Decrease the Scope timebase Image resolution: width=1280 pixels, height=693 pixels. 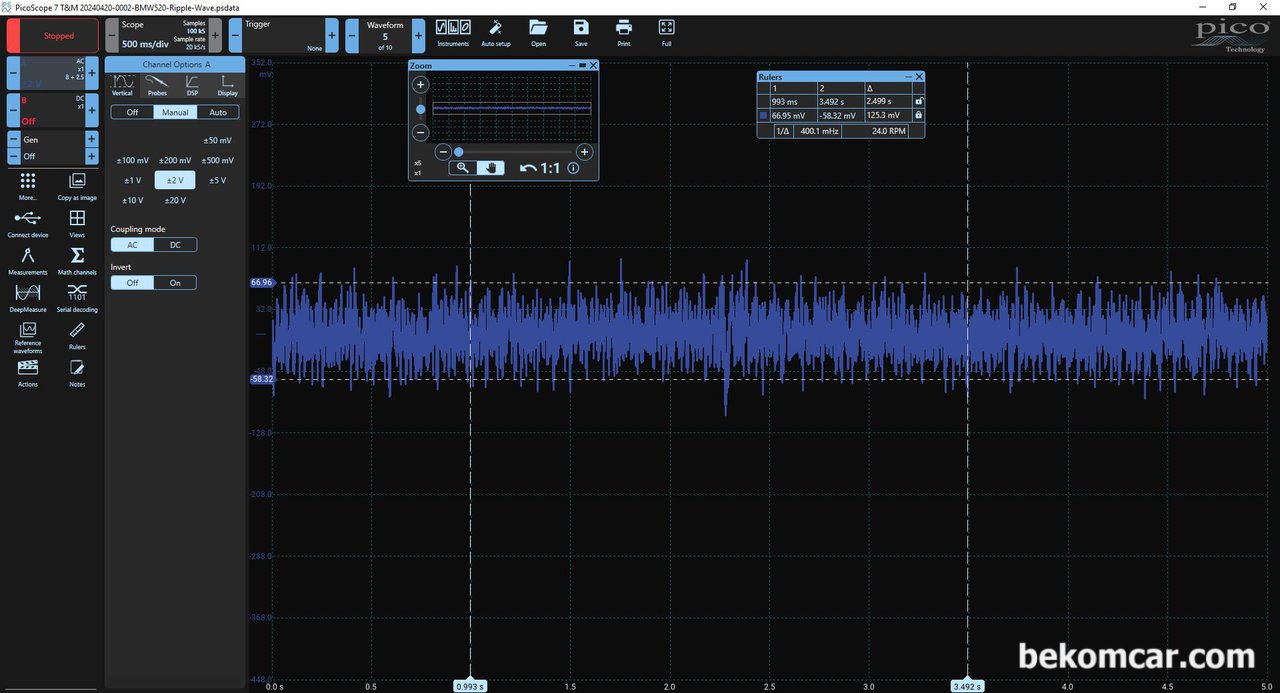pos(112,36)
